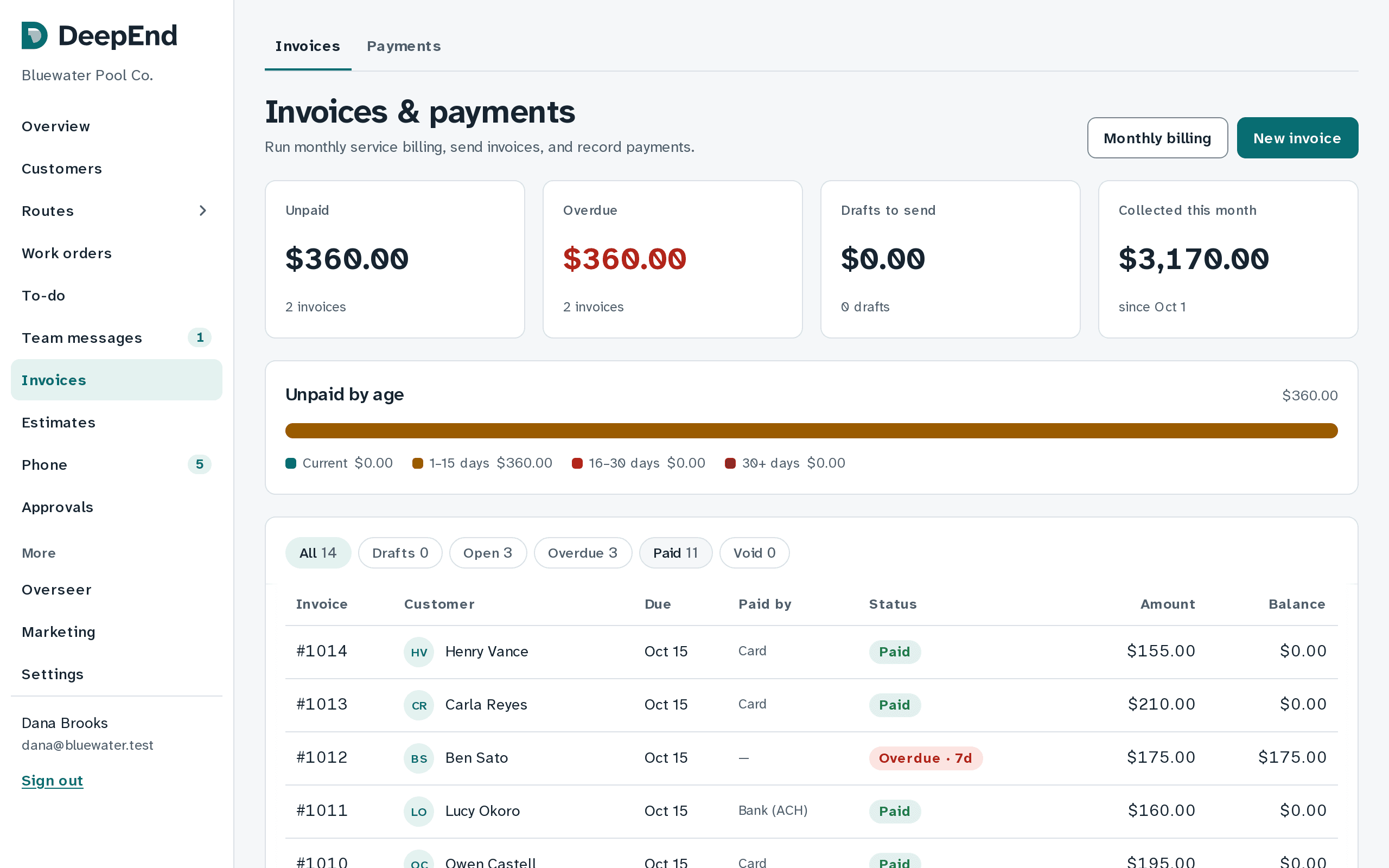The height and width of the screenshot is (868, 1389).
Task: Click the 16–30 days legend swatch
Action: (577, 463)
